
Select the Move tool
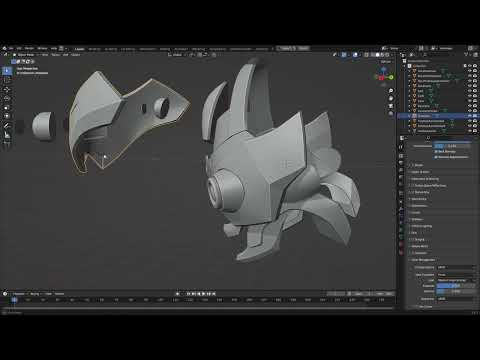pos(7,89)
